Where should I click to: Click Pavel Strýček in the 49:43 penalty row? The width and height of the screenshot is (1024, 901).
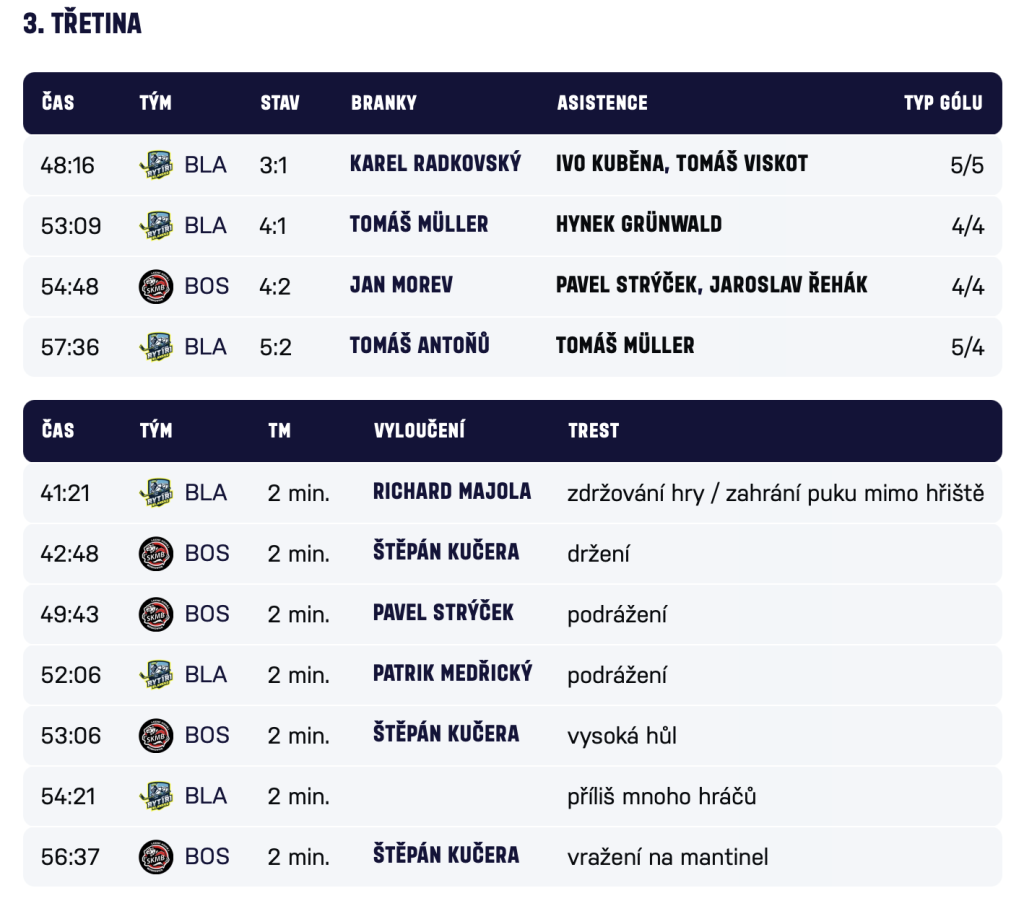443,613
